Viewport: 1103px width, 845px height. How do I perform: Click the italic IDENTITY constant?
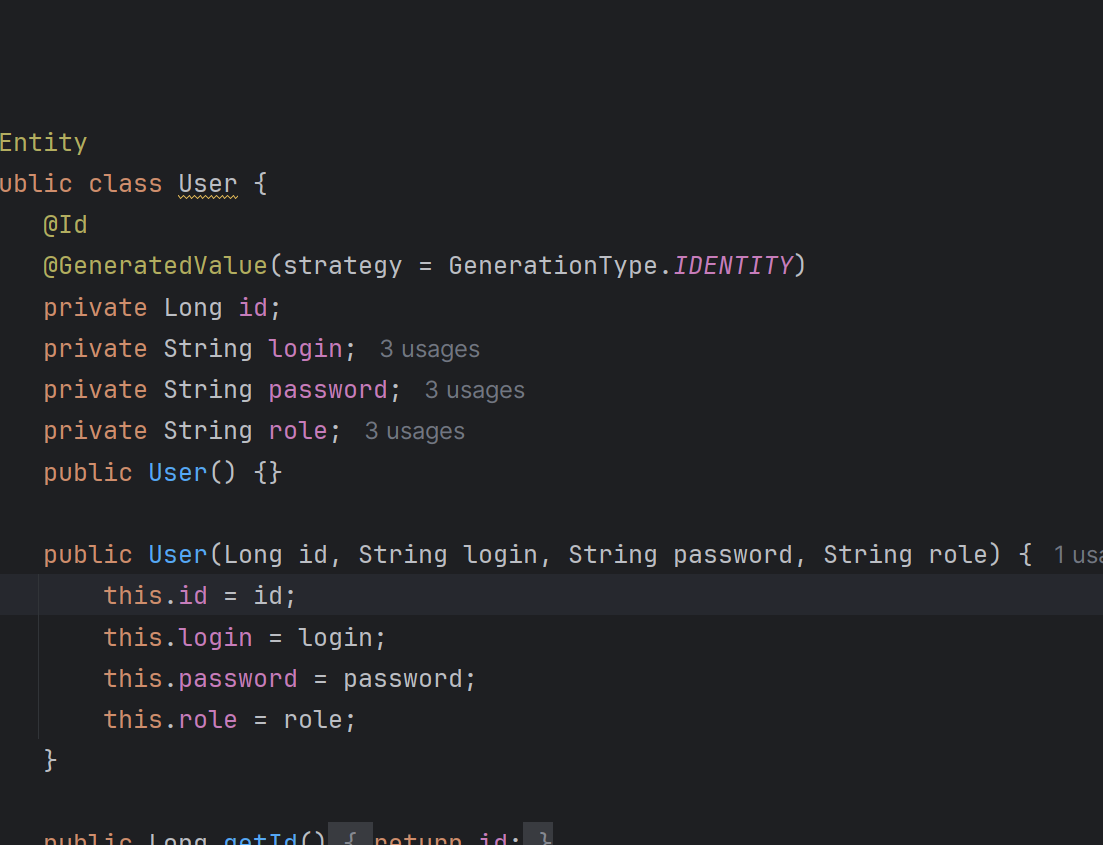733,266
